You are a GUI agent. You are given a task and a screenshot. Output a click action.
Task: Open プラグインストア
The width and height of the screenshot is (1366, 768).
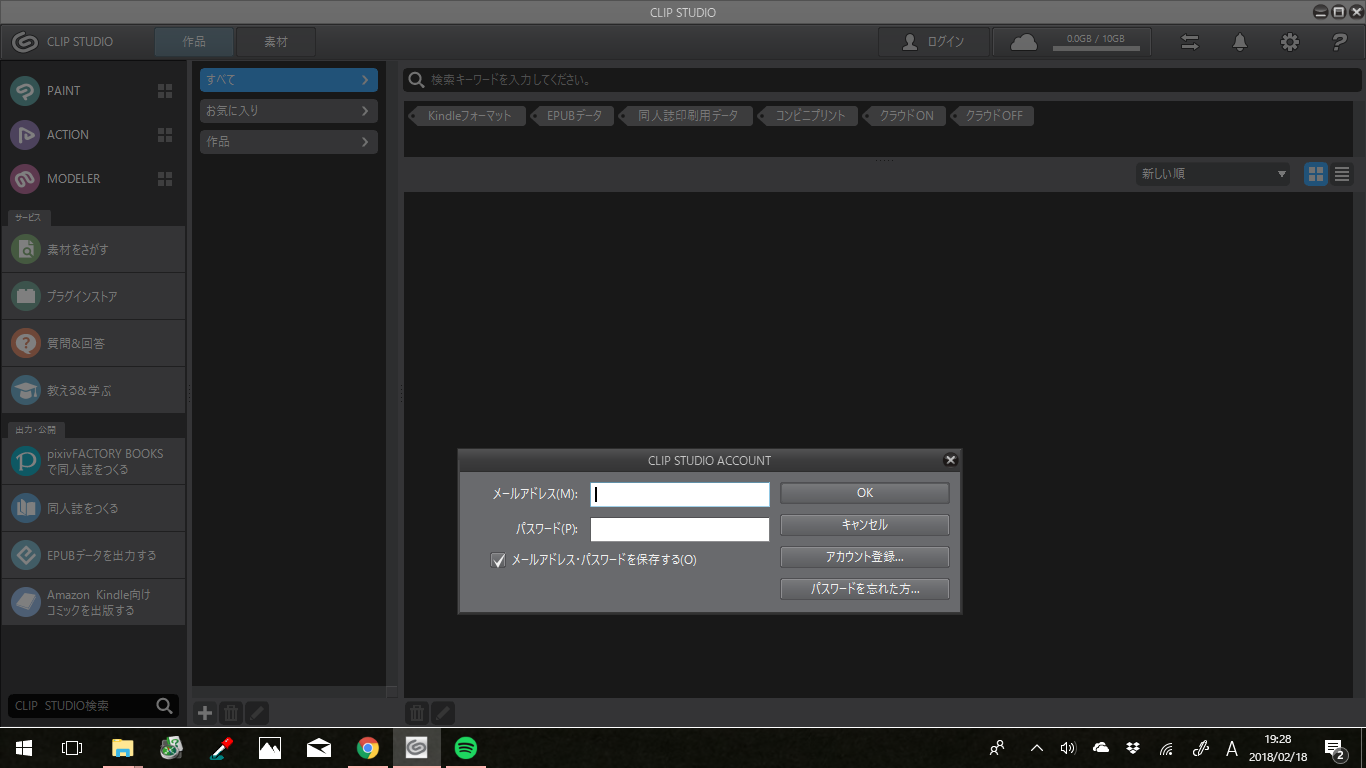click(94, 296)
